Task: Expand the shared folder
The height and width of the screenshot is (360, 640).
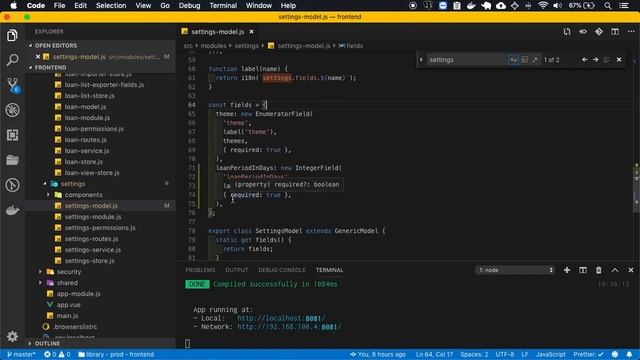Action: coord(40,282)
